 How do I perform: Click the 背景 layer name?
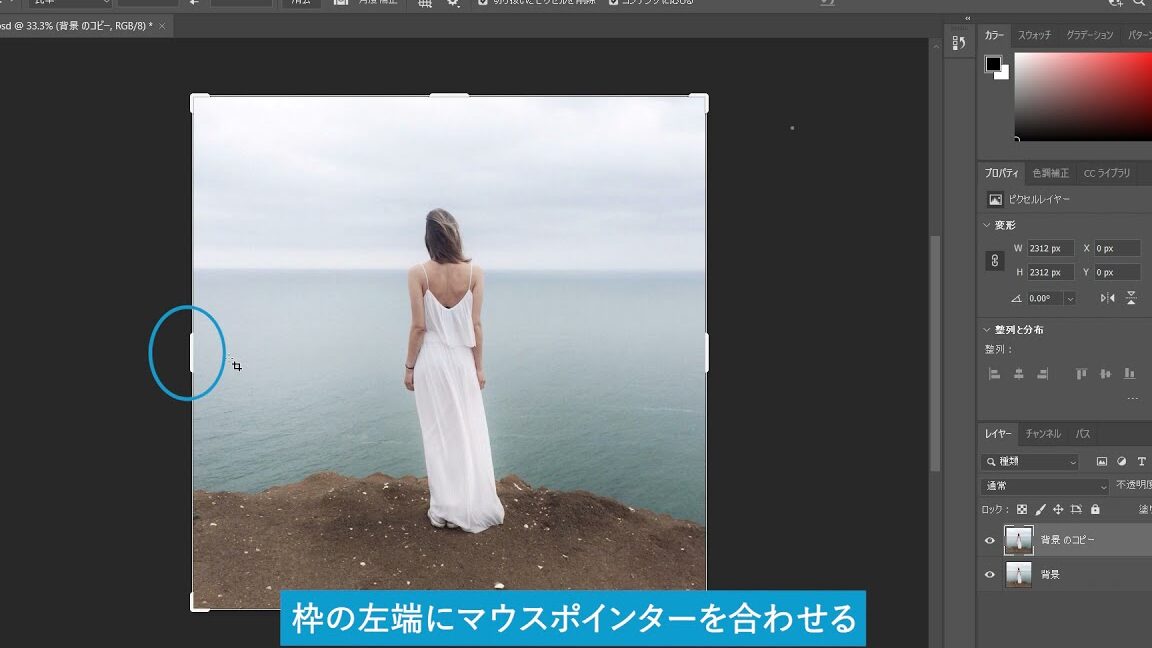[x=1050, y=575]
